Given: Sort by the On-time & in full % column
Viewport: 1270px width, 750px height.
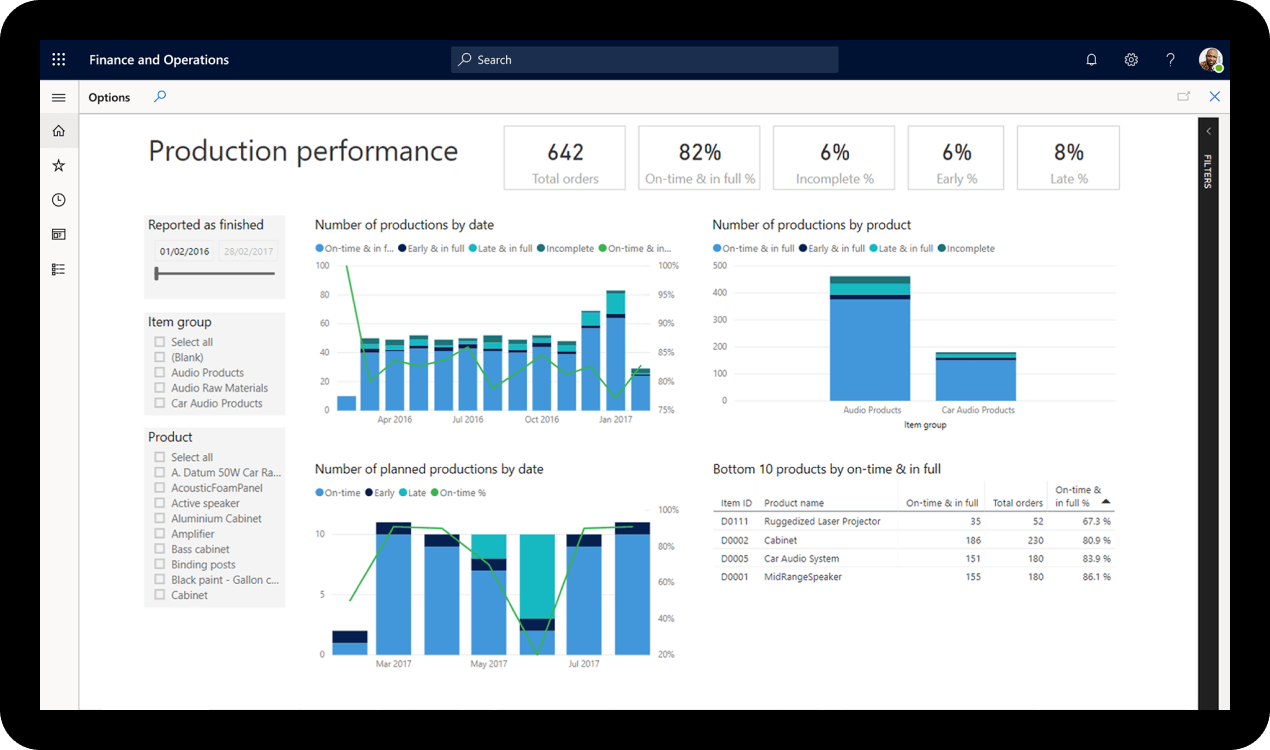Looking at the screenshot, I should pyautogui.click(x=1076, y=493).
